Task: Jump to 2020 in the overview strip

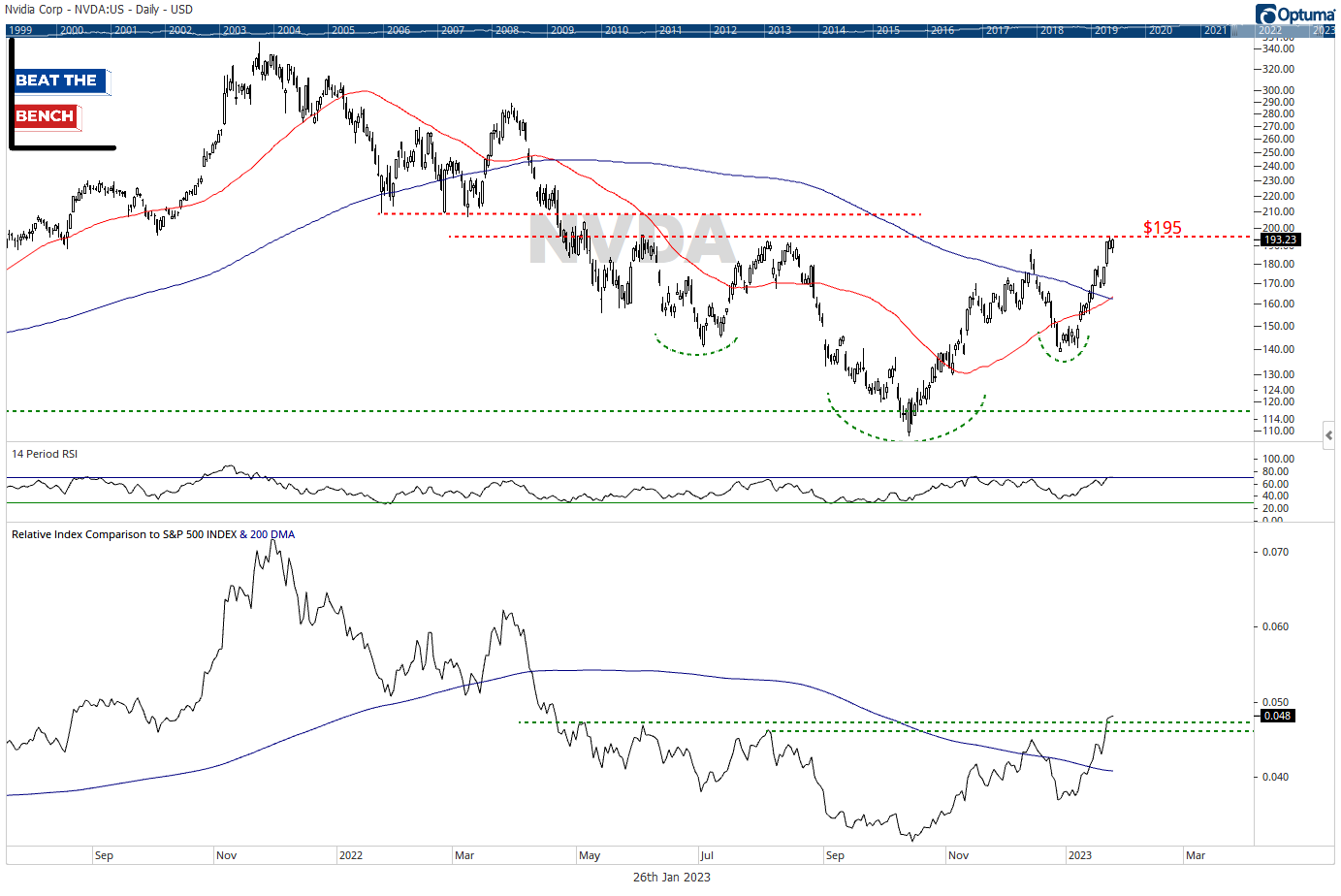Action: [1161, 31]
